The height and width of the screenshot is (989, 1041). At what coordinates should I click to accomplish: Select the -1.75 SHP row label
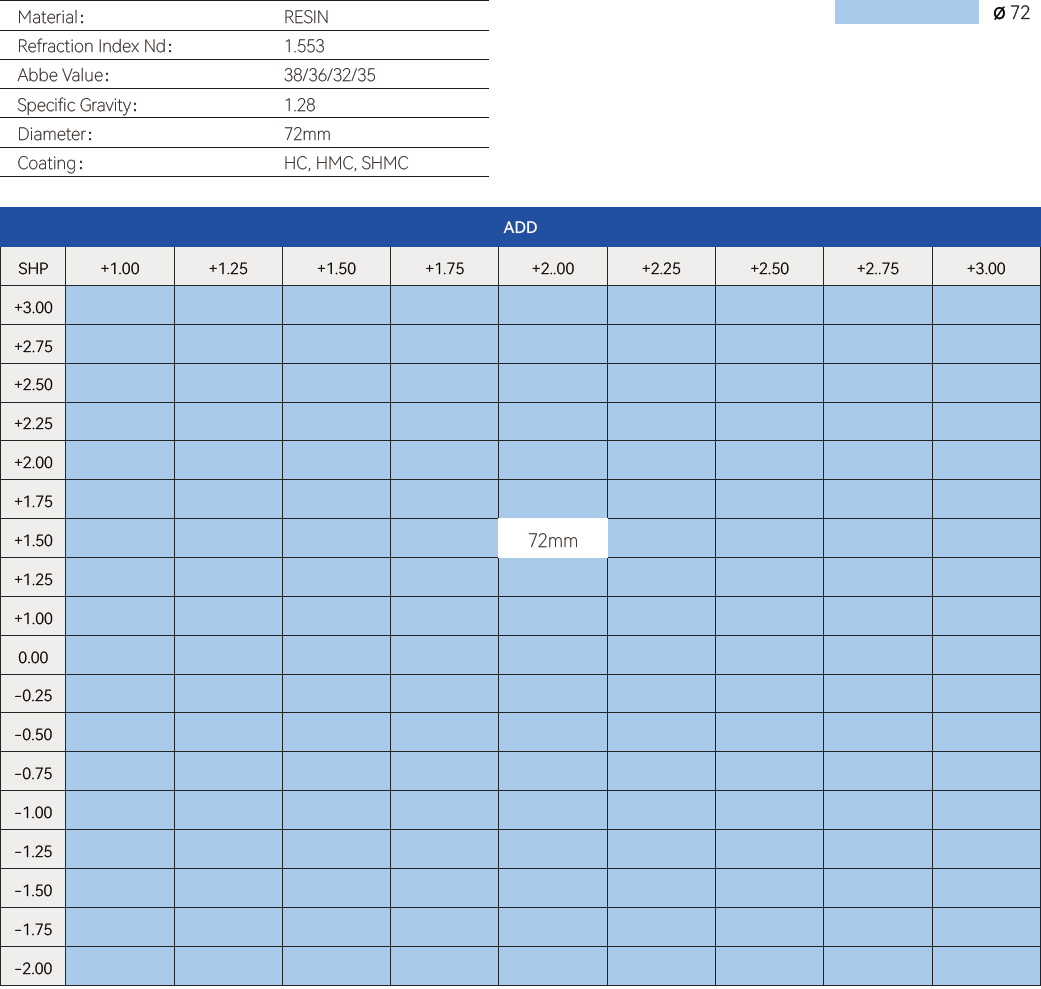tap(33, 929)
